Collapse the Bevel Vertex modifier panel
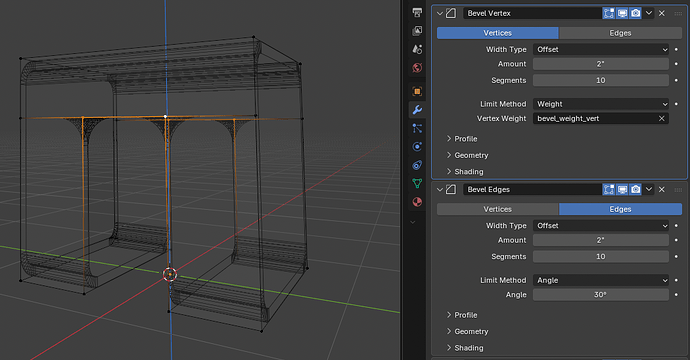Image resolution: width=690 pixels, height=360 pixels. pos(440,14)
